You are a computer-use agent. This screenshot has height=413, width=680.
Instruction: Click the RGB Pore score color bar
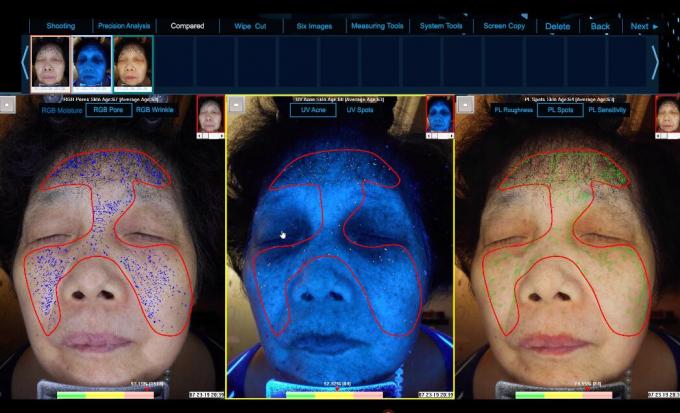pos(105,395)
